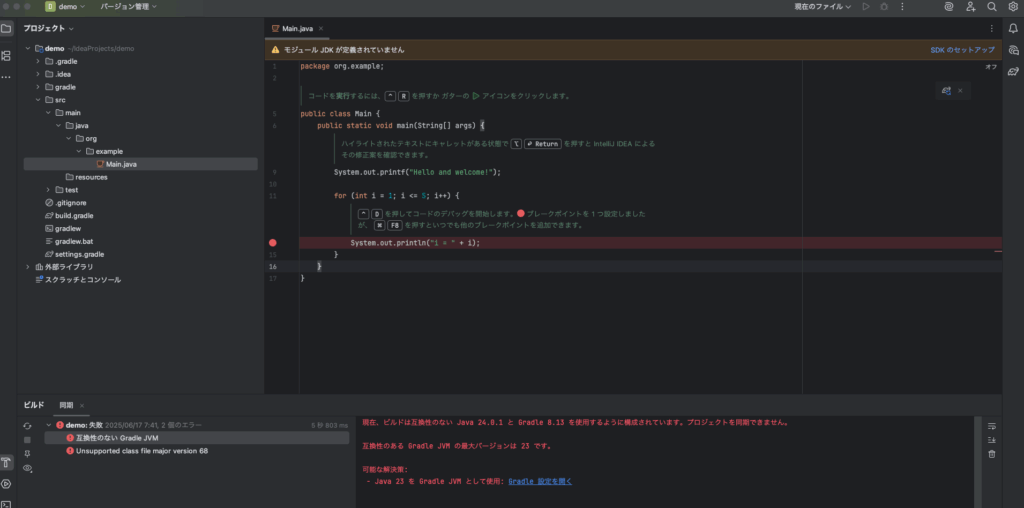This screenshot has width=1024, height=508.
Task: Open more run actions next to Debug icon
Action: pyautogui.click(x=903, y=7)
